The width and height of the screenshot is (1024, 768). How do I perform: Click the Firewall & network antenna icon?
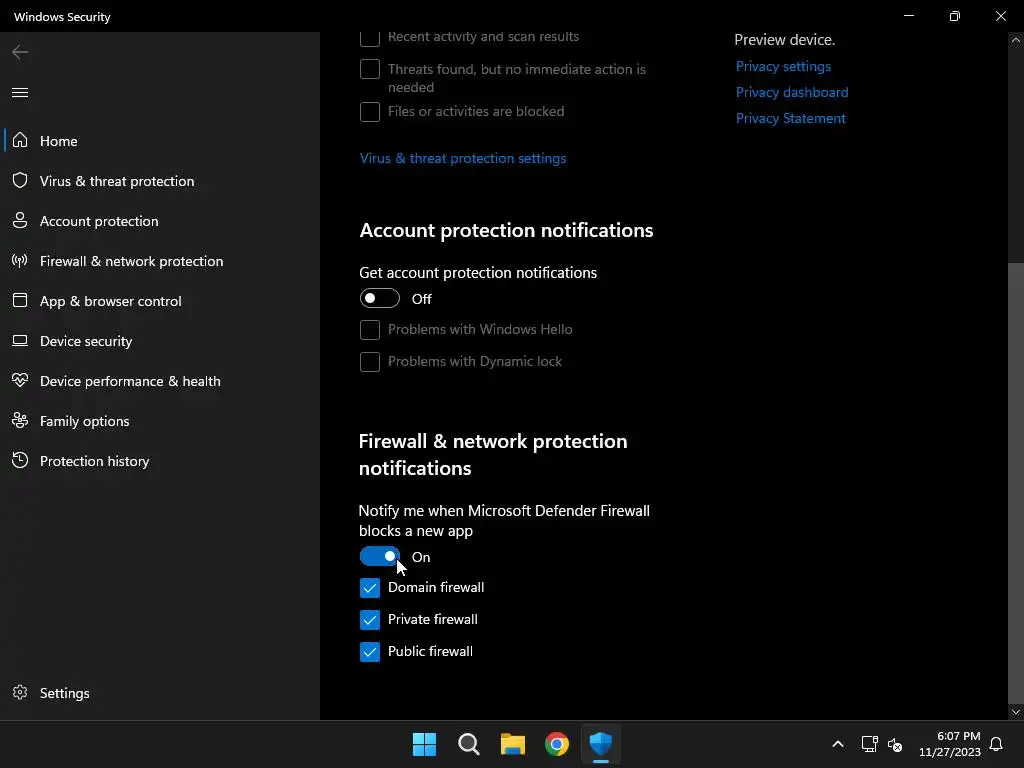coord(20,261)
